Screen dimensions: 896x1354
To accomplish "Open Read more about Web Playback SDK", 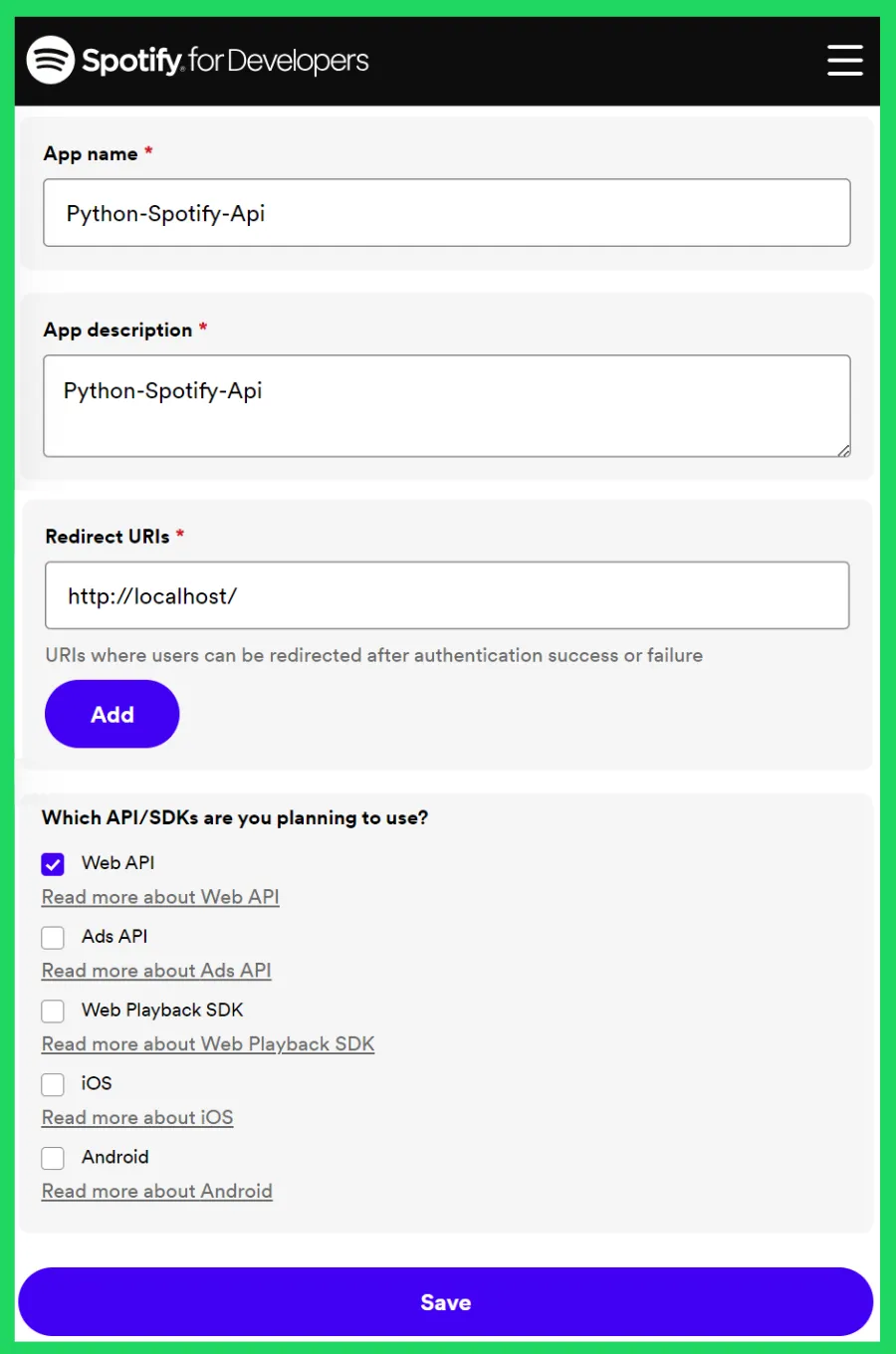I will (x=207, y=1043).
